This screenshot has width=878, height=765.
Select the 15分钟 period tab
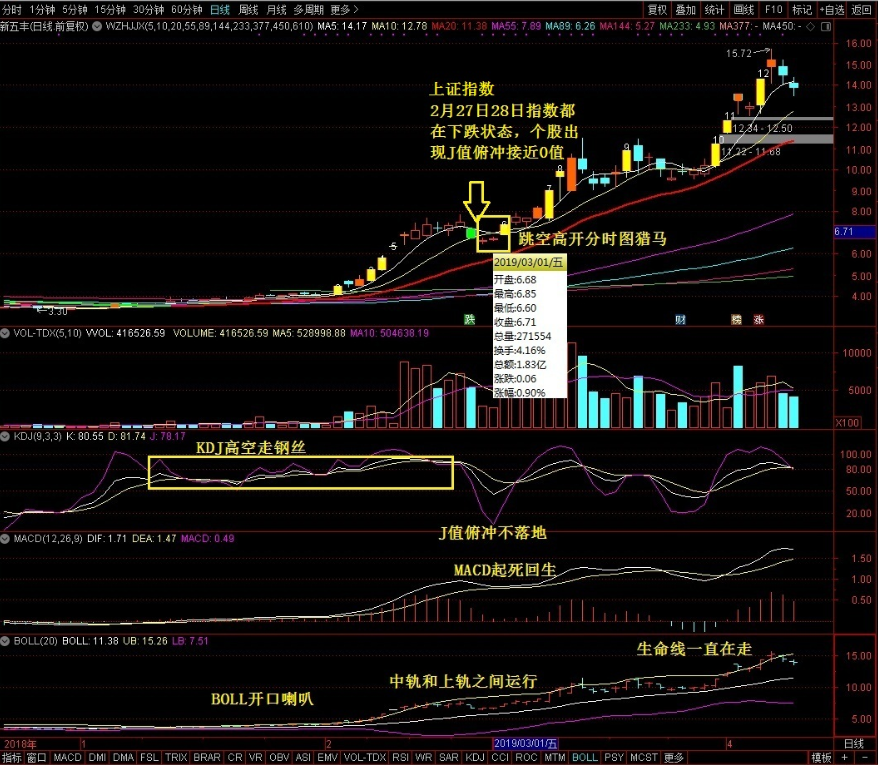pos(110,10)
